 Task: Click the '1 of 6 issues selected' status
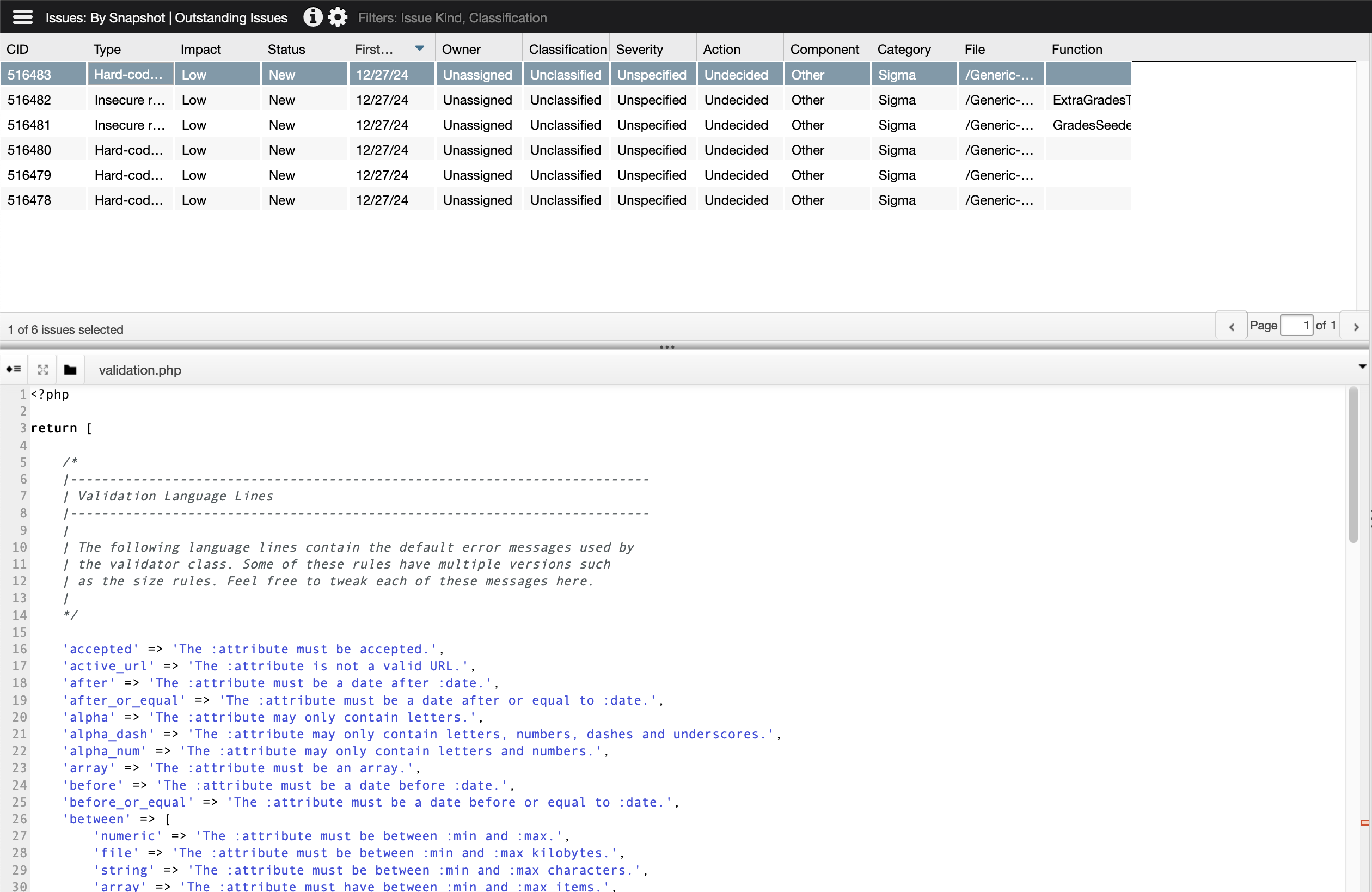coord(66,329)
